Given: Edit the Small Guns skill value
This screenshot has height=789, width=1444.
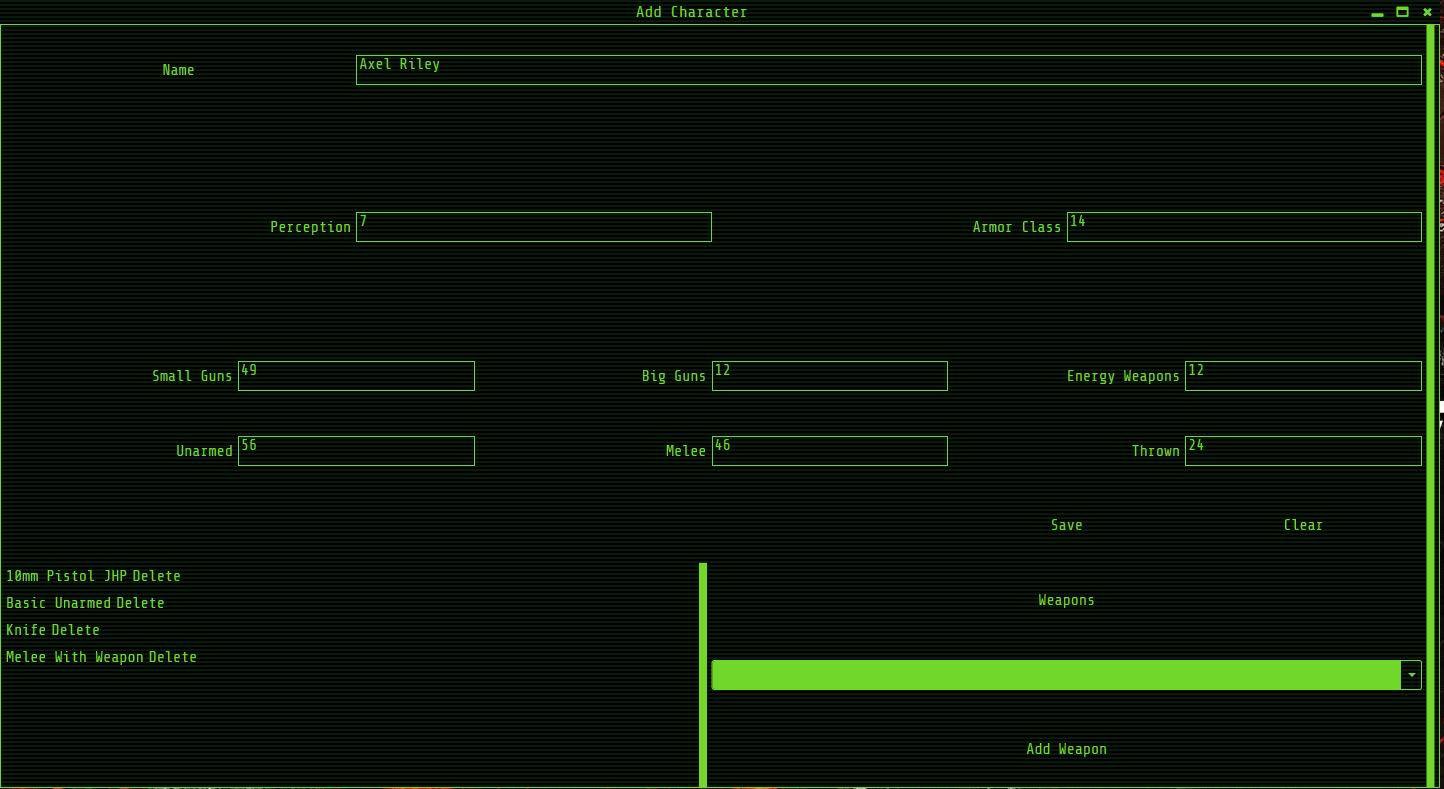Looking at the screenshot, I should pos(356,376).
